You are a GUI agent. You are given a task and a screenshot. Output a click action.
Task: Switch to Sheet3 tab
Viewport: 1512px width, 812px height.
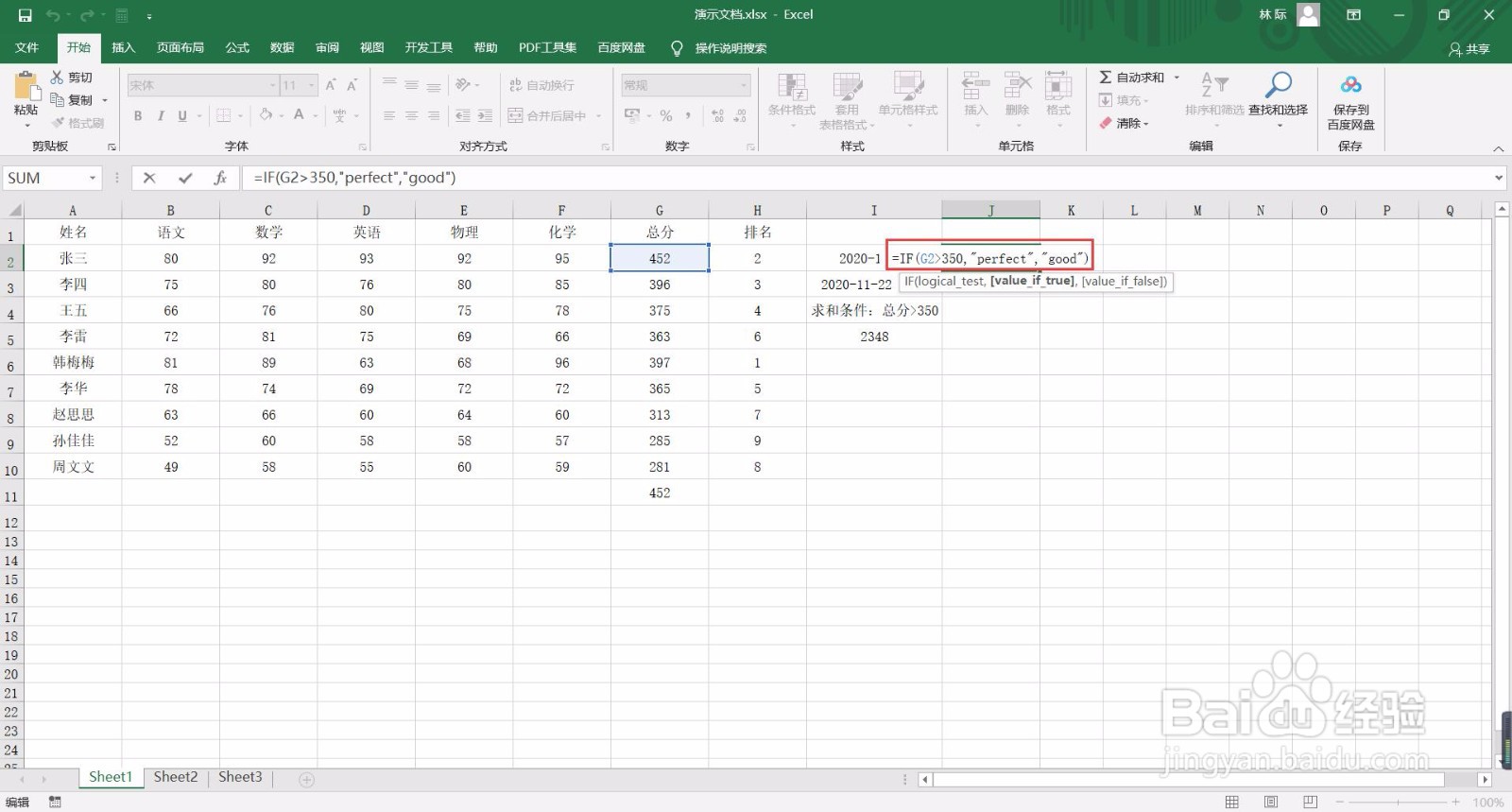[x=240, y=777]
